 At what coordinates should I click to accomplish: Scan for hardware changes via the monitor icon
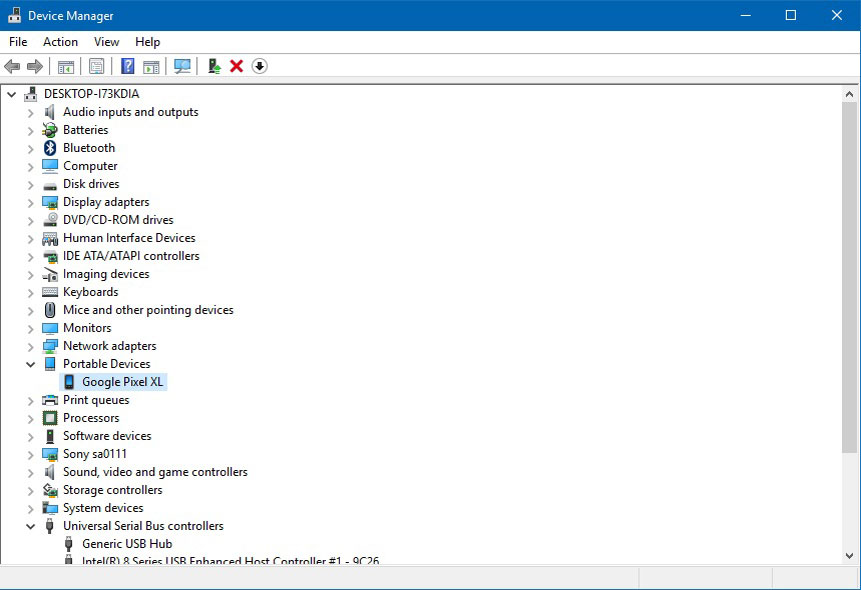tap(182, 66)
